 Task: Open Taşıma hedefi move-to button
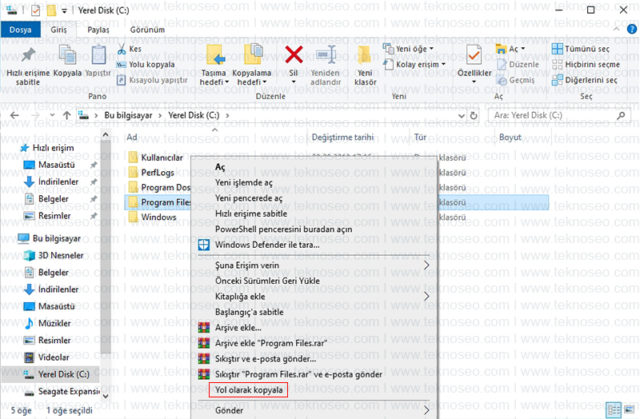click(x=213, y=65)
